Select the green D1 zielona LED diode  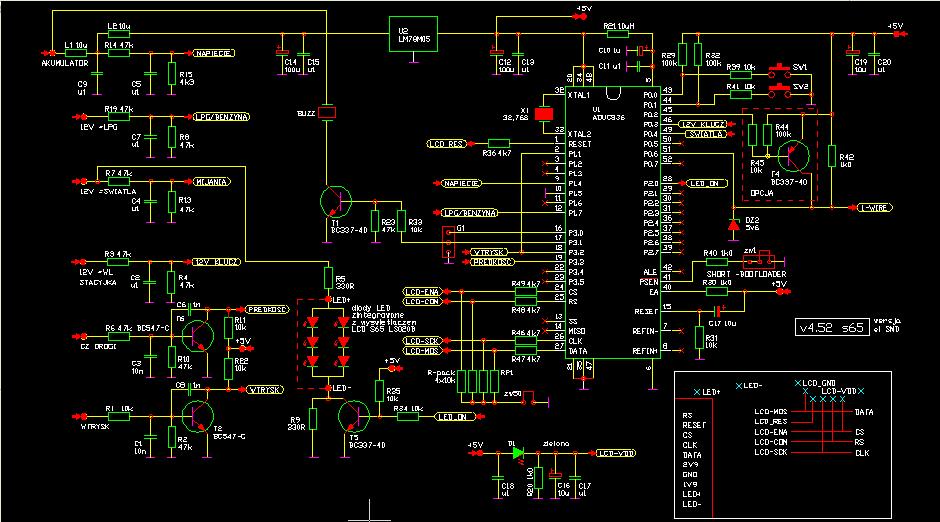click(518, 452)
